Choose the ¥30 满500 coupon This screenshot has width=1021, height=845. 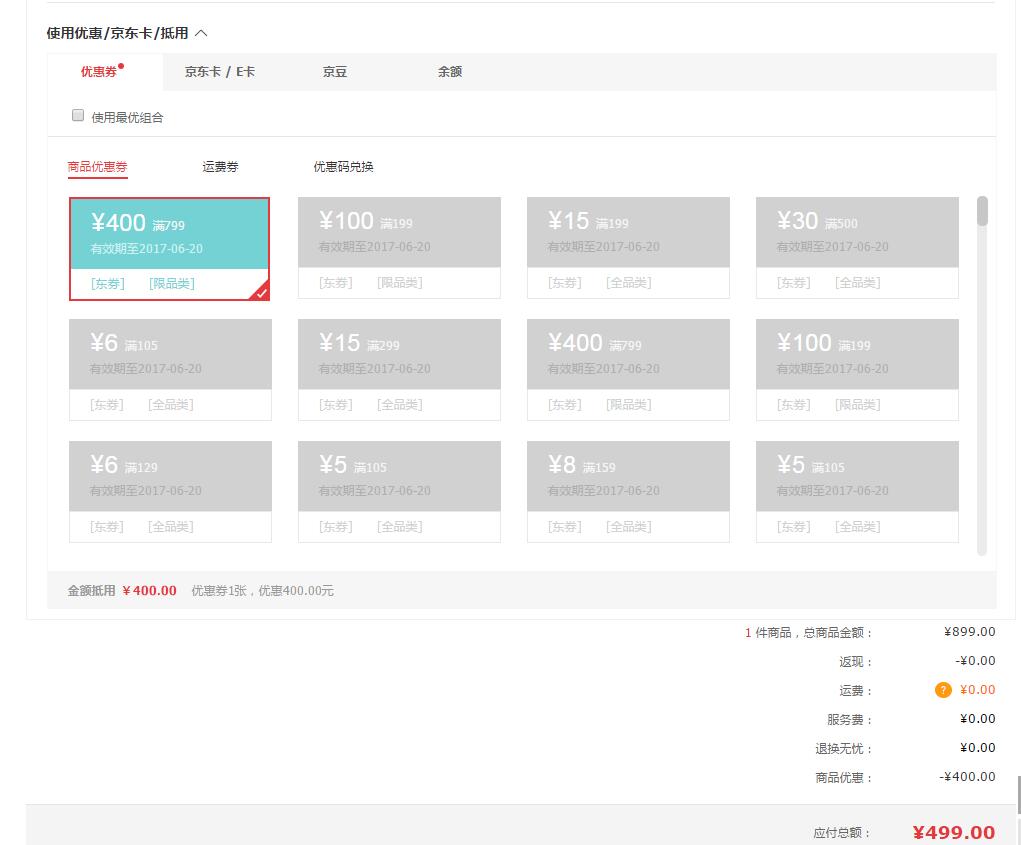857,248
